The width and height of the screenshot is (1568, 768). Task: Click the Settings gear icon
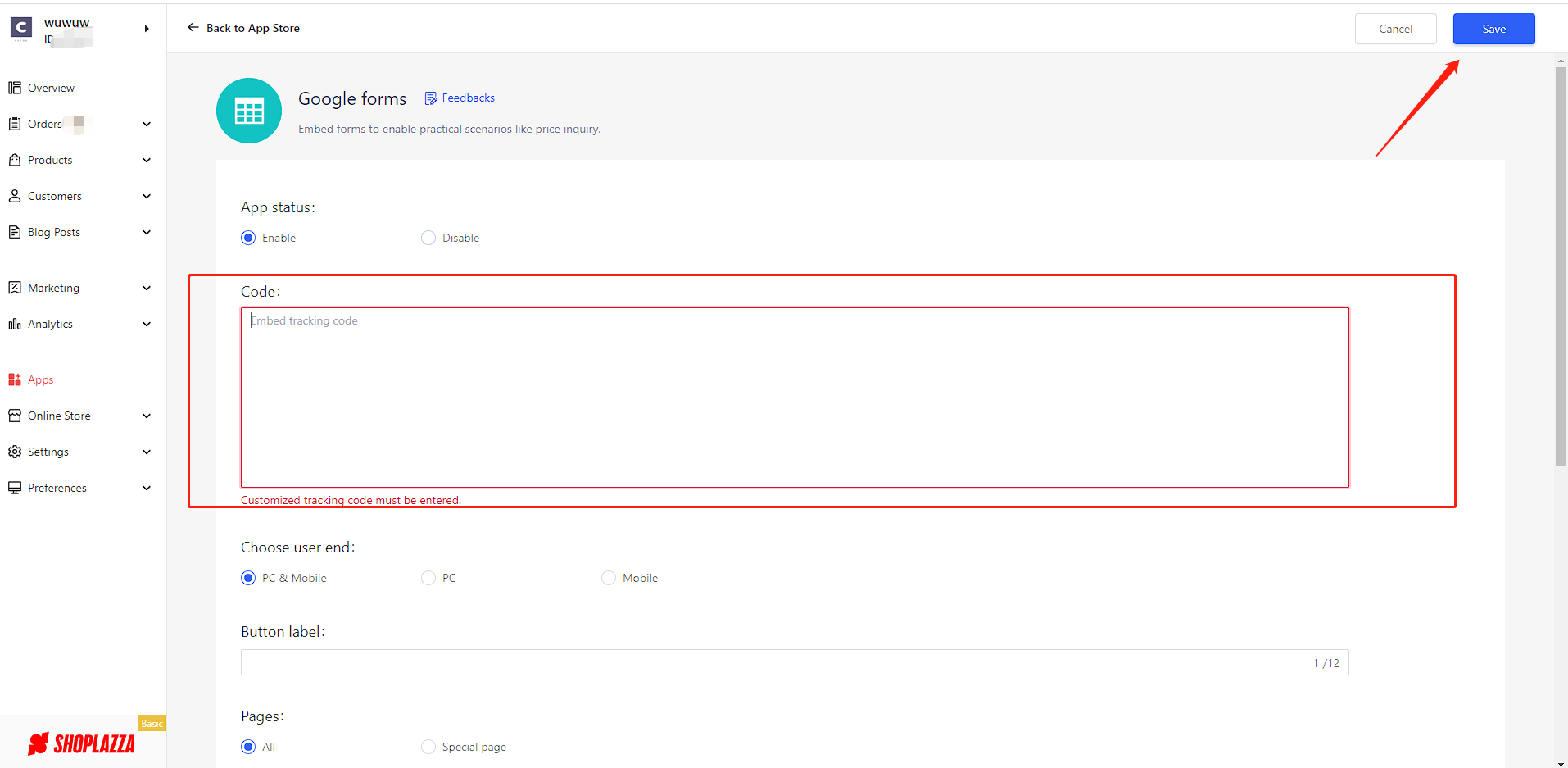(15, 452)
